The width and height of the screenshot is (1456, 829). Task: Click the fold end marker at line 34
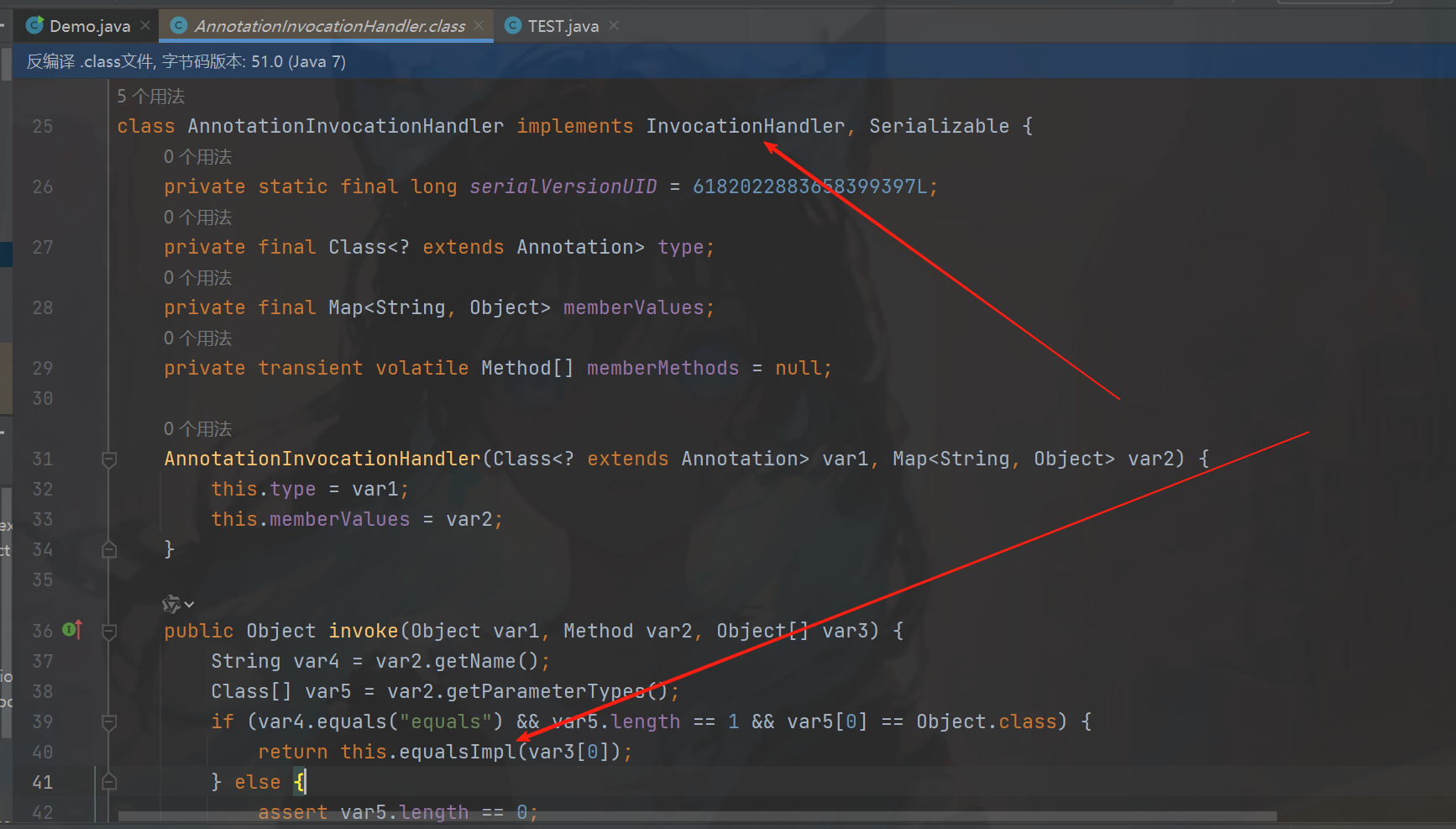click(x=109, y=550)
